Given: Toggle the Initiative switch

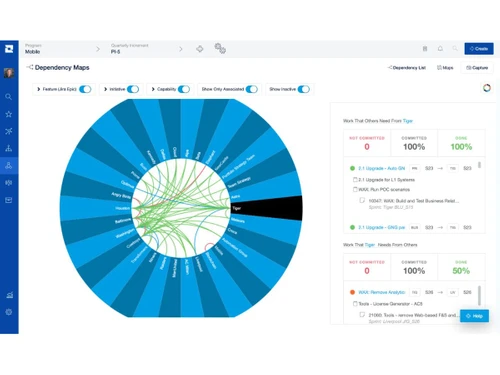Looking at the screenshot, I should coord(133,89).
